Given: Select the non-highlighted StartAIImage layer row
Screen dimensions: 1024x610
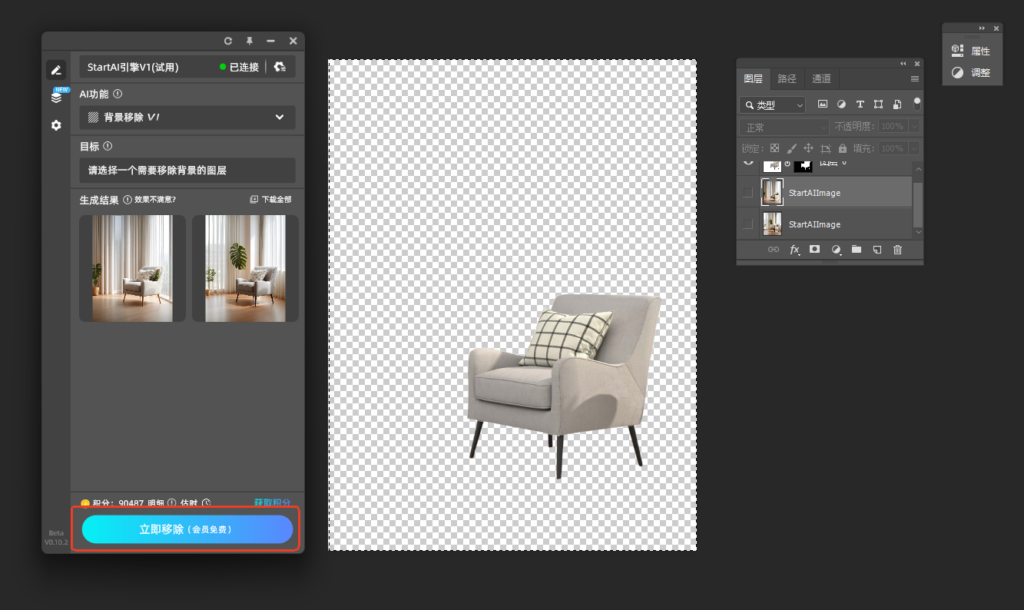Looking at the screenshot, I should coord(835,224).
